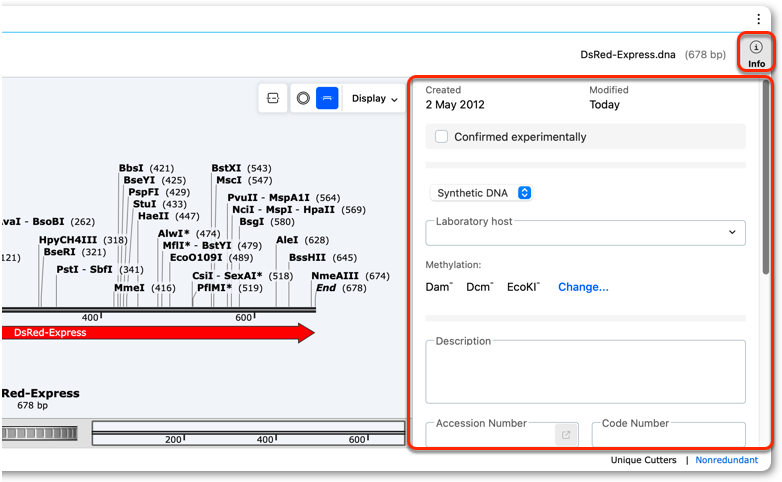
Task: Click the NciI - MspI - HpaII (569) label
Action: pos(299,210)
